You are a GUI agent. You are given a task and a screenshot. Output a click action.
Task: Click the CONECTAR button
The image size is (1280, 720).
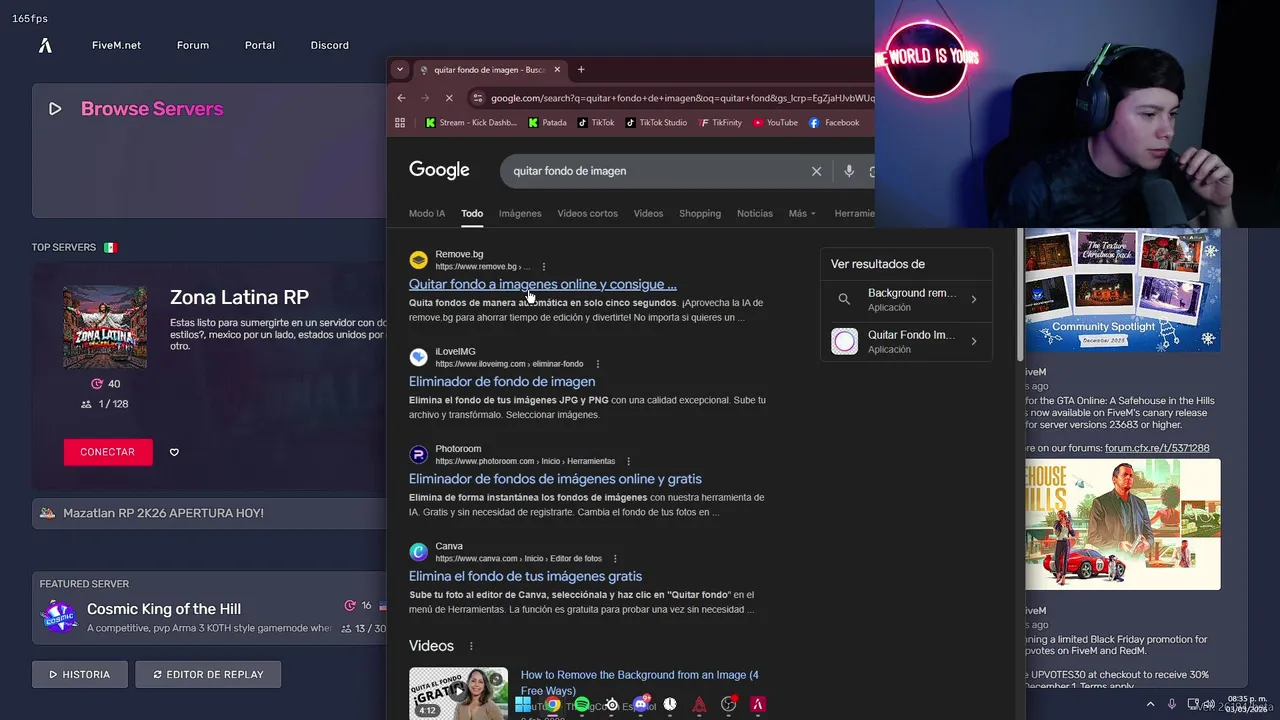(x=108, y=452)
